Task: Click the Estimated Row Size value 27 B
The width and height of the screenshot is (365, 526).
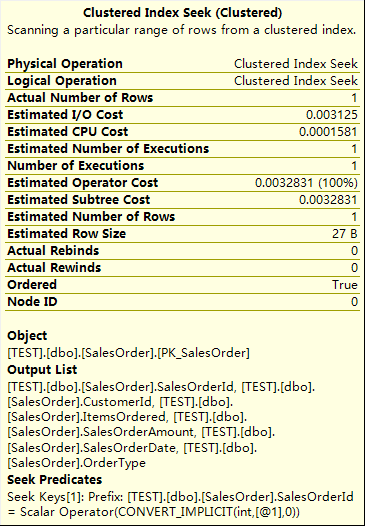Action: point(345,234)
